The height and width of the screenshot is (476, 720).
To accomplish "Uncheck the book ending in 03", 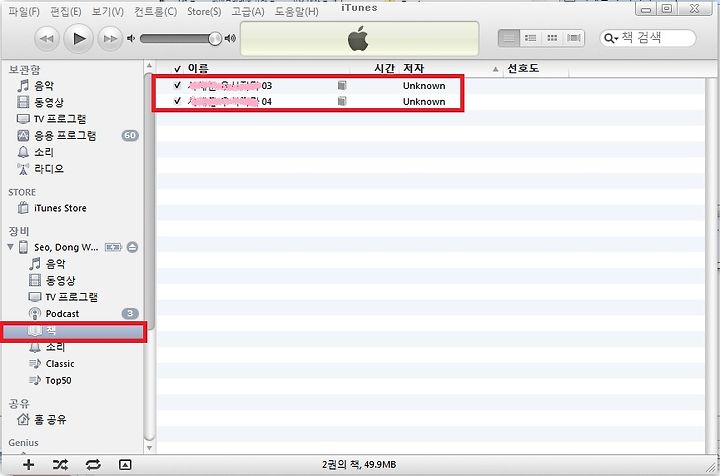I will 177,85.
